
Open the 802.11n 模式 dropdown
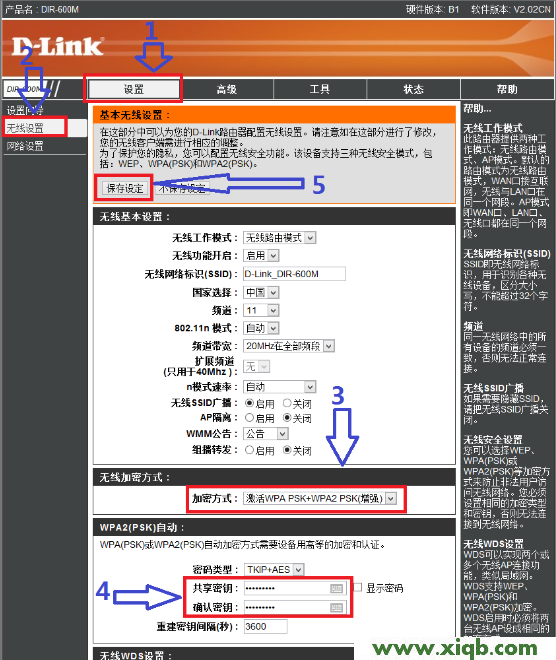(x=261, y=328)
